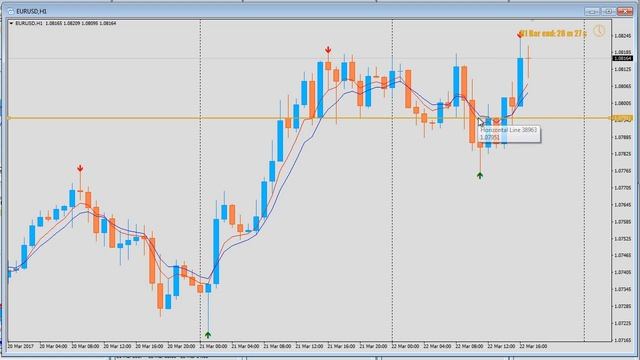Click the 1.07345 price scale label
Image resolution: width=640 pixels, height=360 pixels.
622,289
